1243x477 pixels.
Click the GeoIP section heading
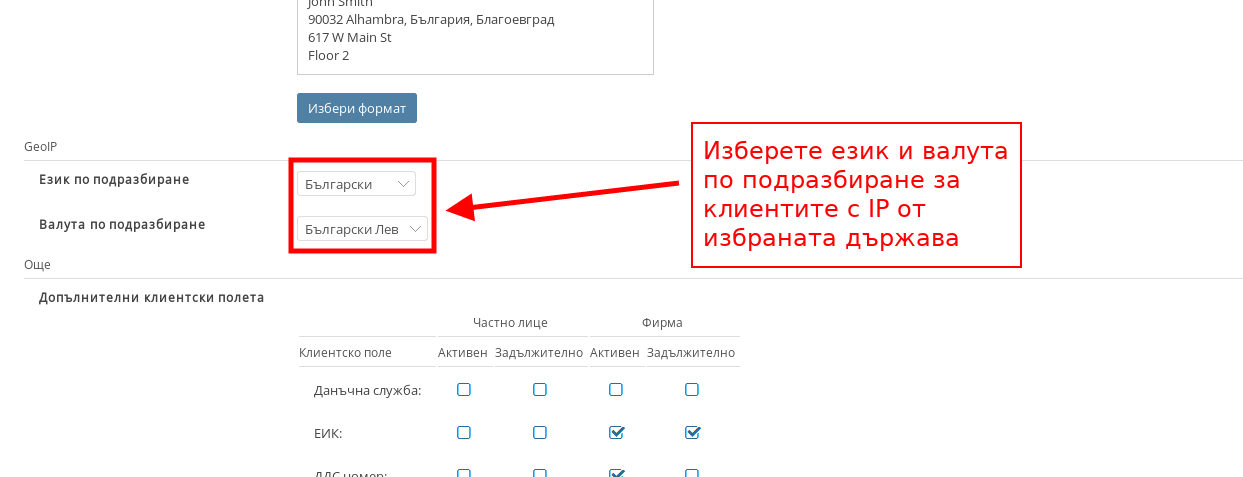pos(41,147)
